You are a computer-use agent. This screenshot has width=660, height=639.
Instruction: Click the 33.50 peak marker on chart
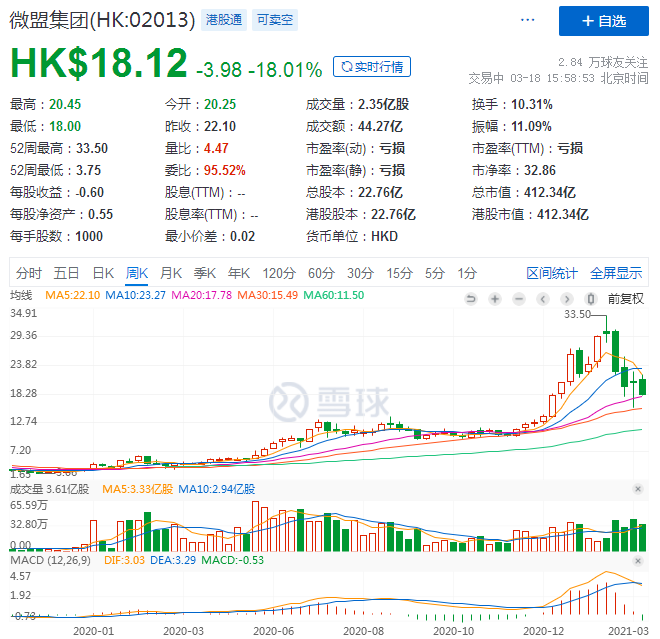[577, 314]
